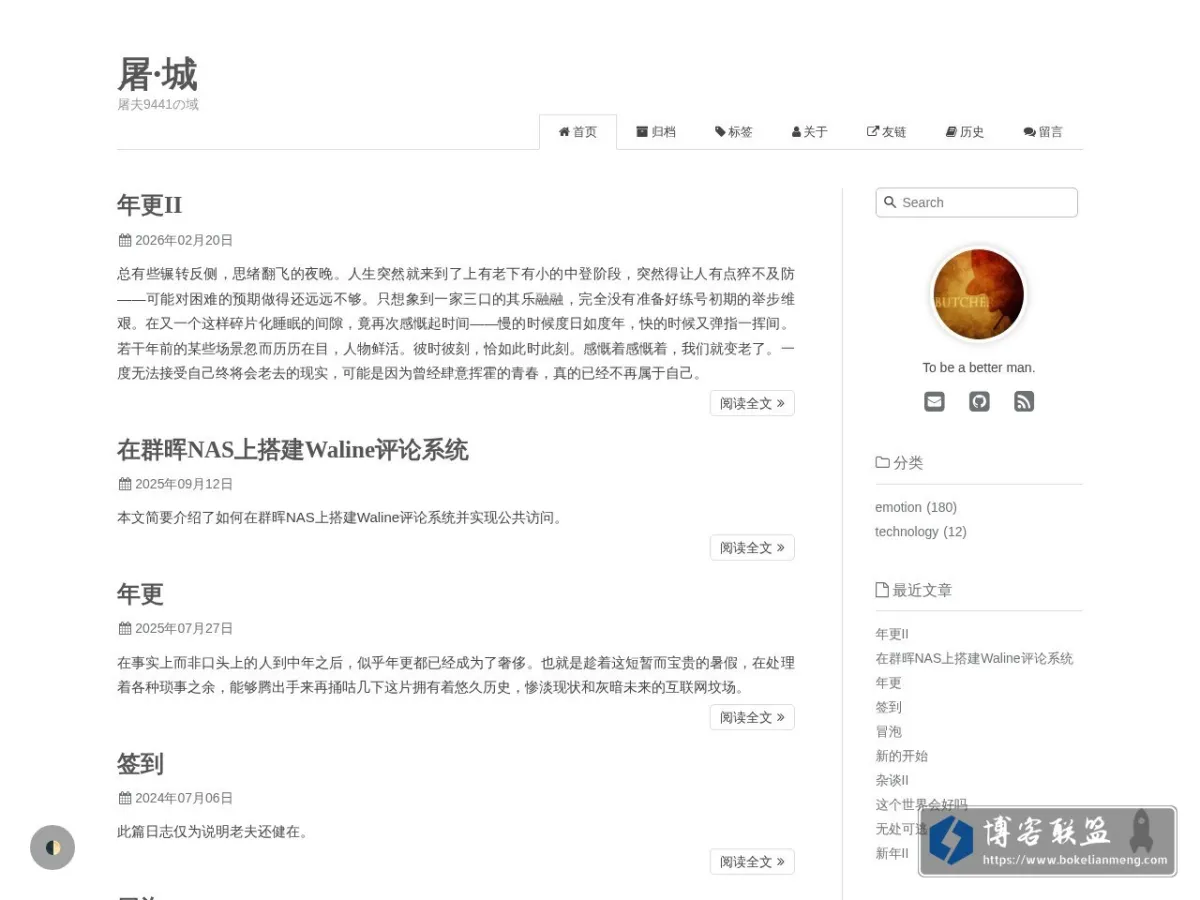The height and width of the screenshot is (900, 1200).
Task: Open 签到 in the recent articles list
Action: 889,707
